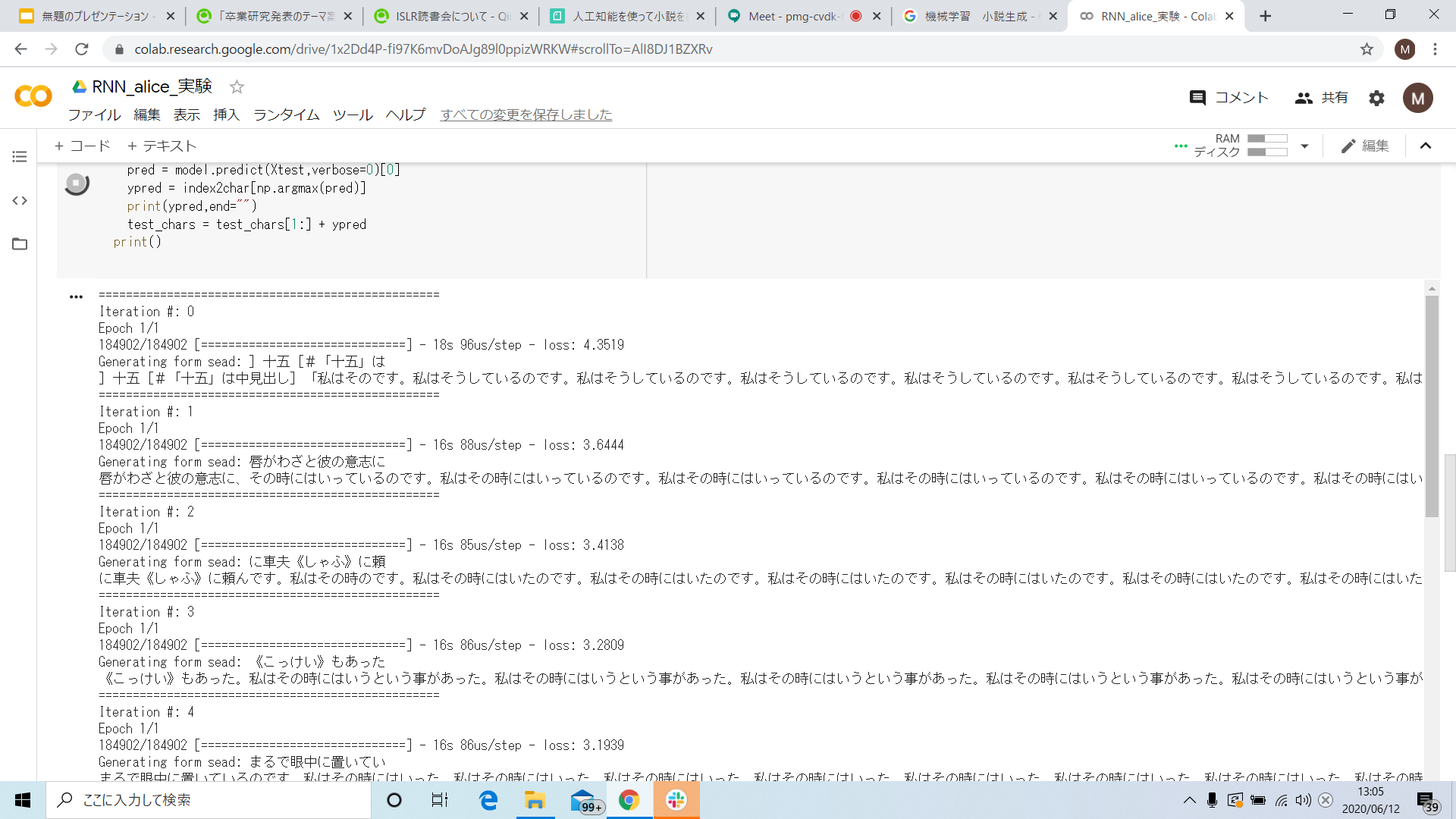The width and height of the screenshot is (1456, 819).
Task: Open the editing mode (編集) selector
Action: point(1365,146)
